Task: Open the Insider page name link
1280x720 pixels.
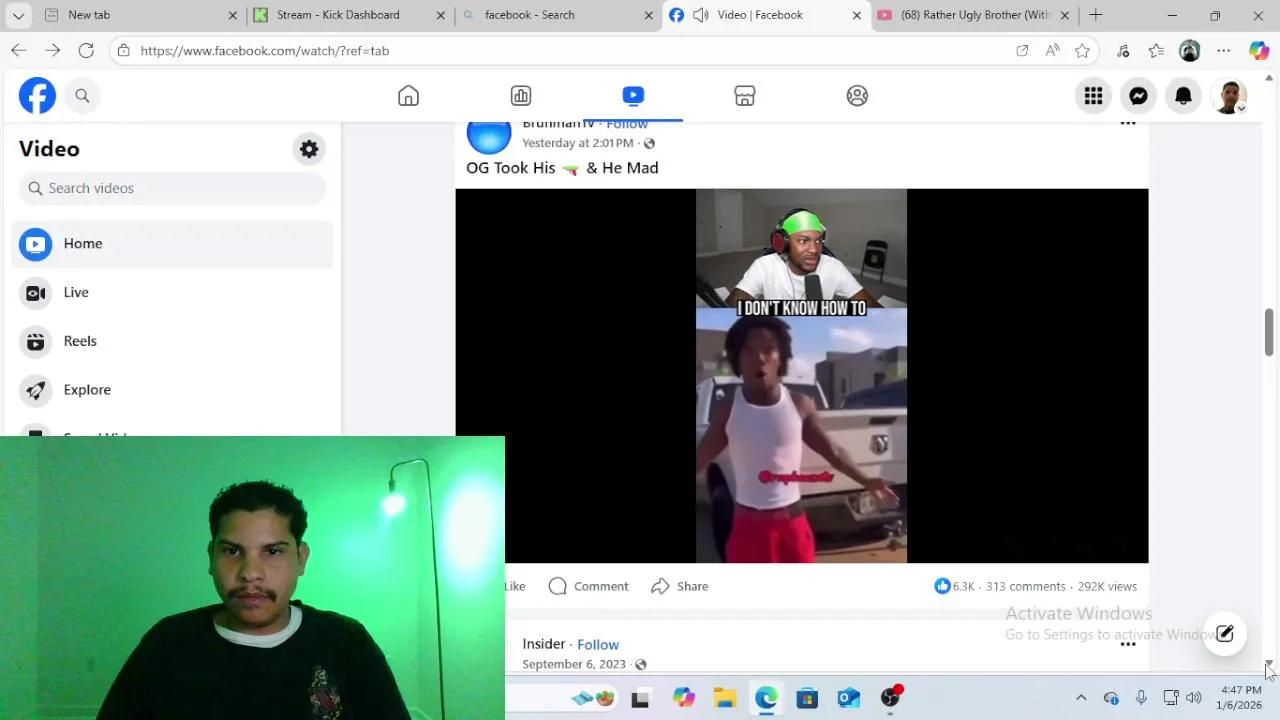Action: (544, 644)
